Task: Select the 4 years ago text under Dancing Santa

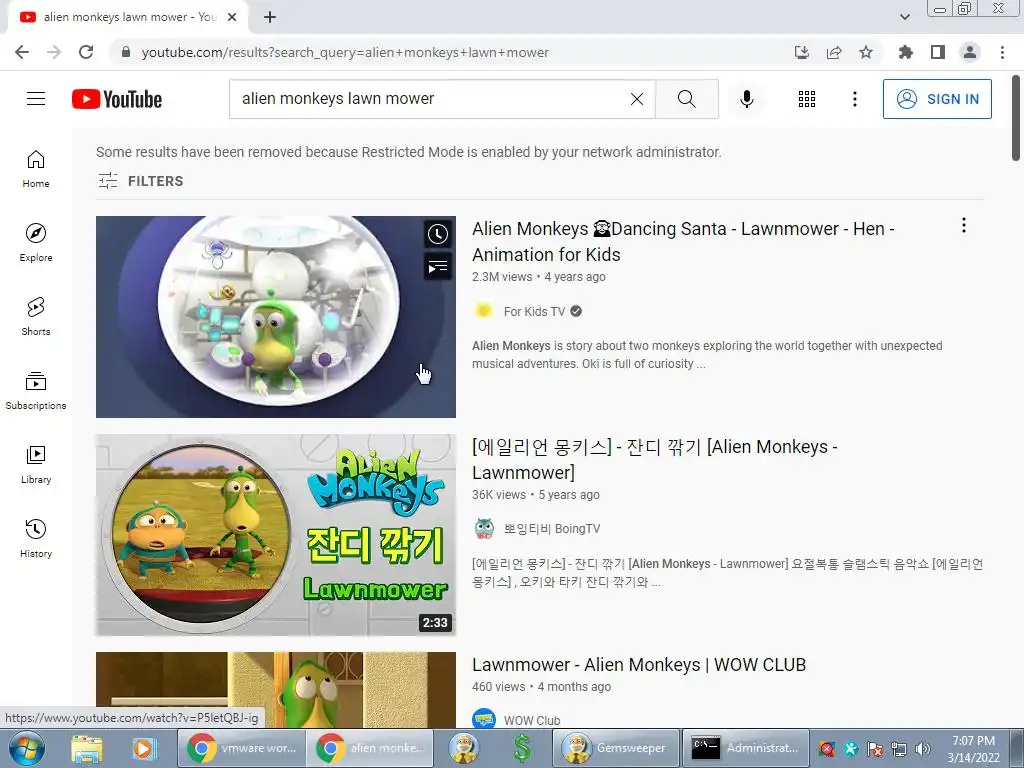Action: pos(575,277)
